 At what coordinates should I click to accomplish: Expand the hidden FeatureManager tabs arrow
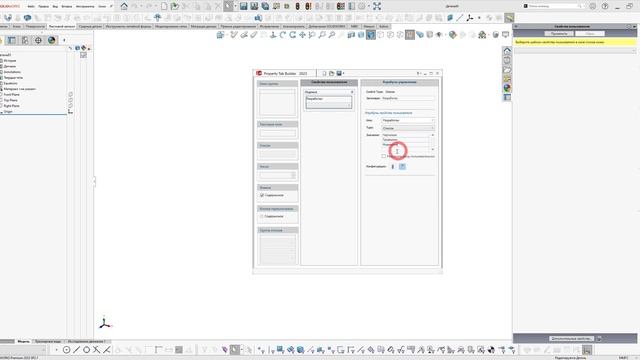pyautogui.click(x=64, y=40)
